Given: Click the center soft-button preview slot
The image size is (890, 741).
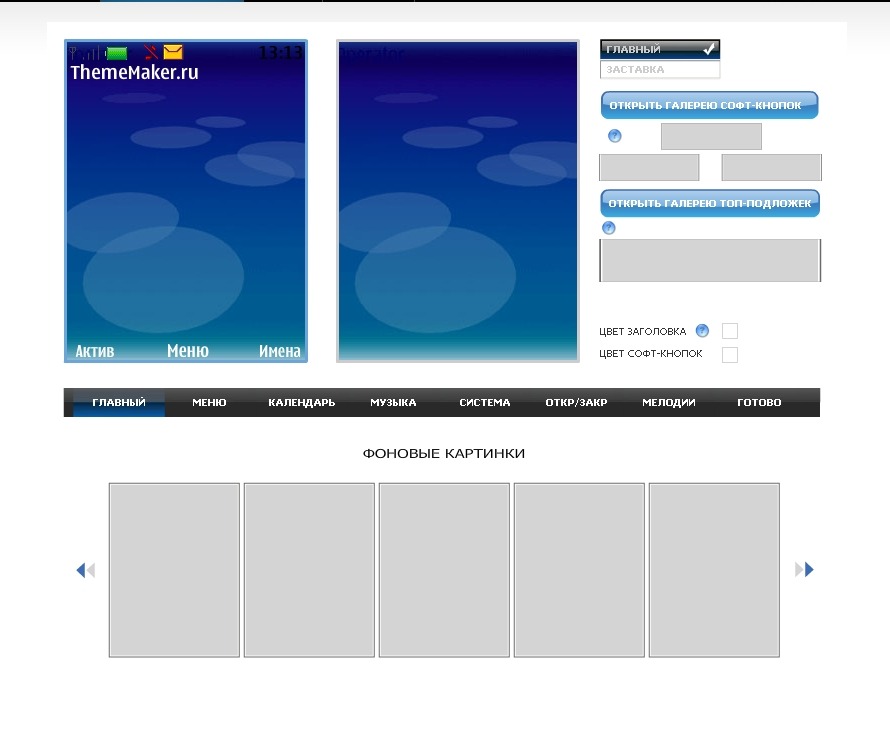Looking at the screenshot, I should pos(711,136).
